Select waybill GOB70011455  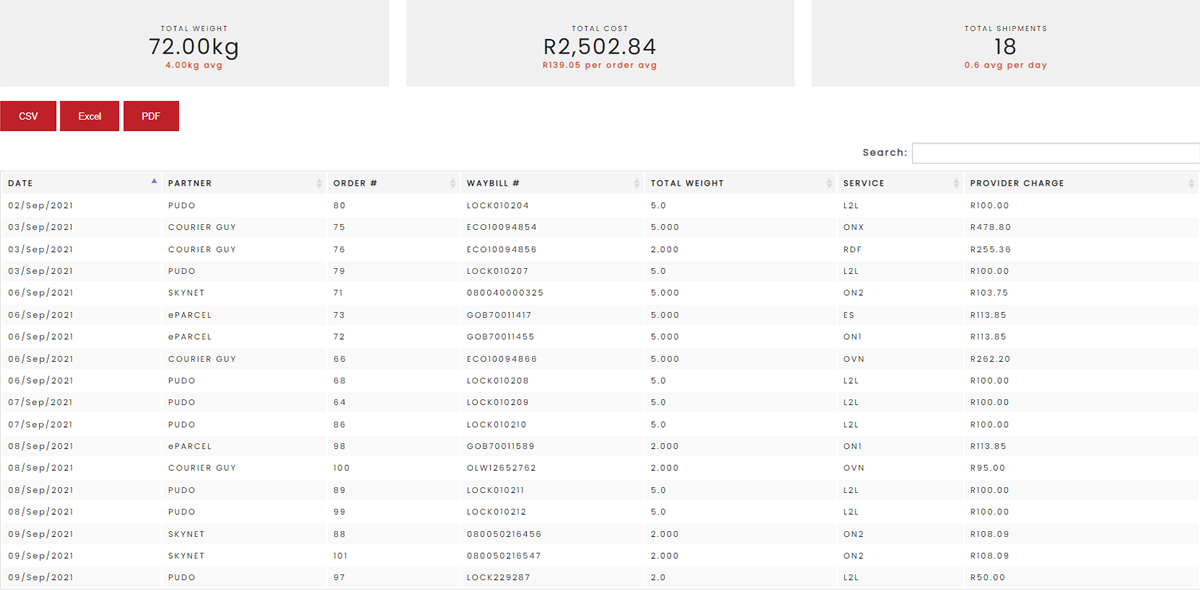(501, 337)
